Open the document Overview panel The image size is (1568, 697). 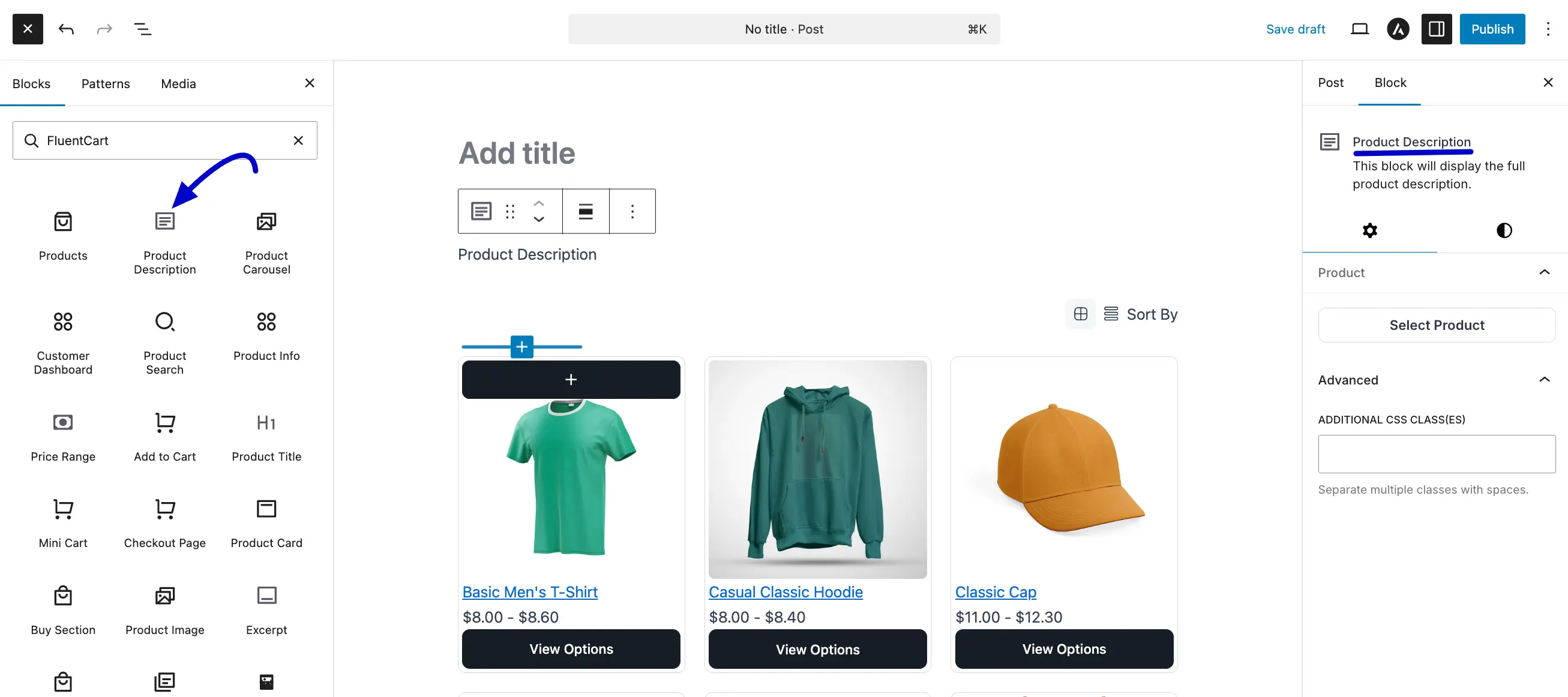pyautogui.click(x=143, y=29)
